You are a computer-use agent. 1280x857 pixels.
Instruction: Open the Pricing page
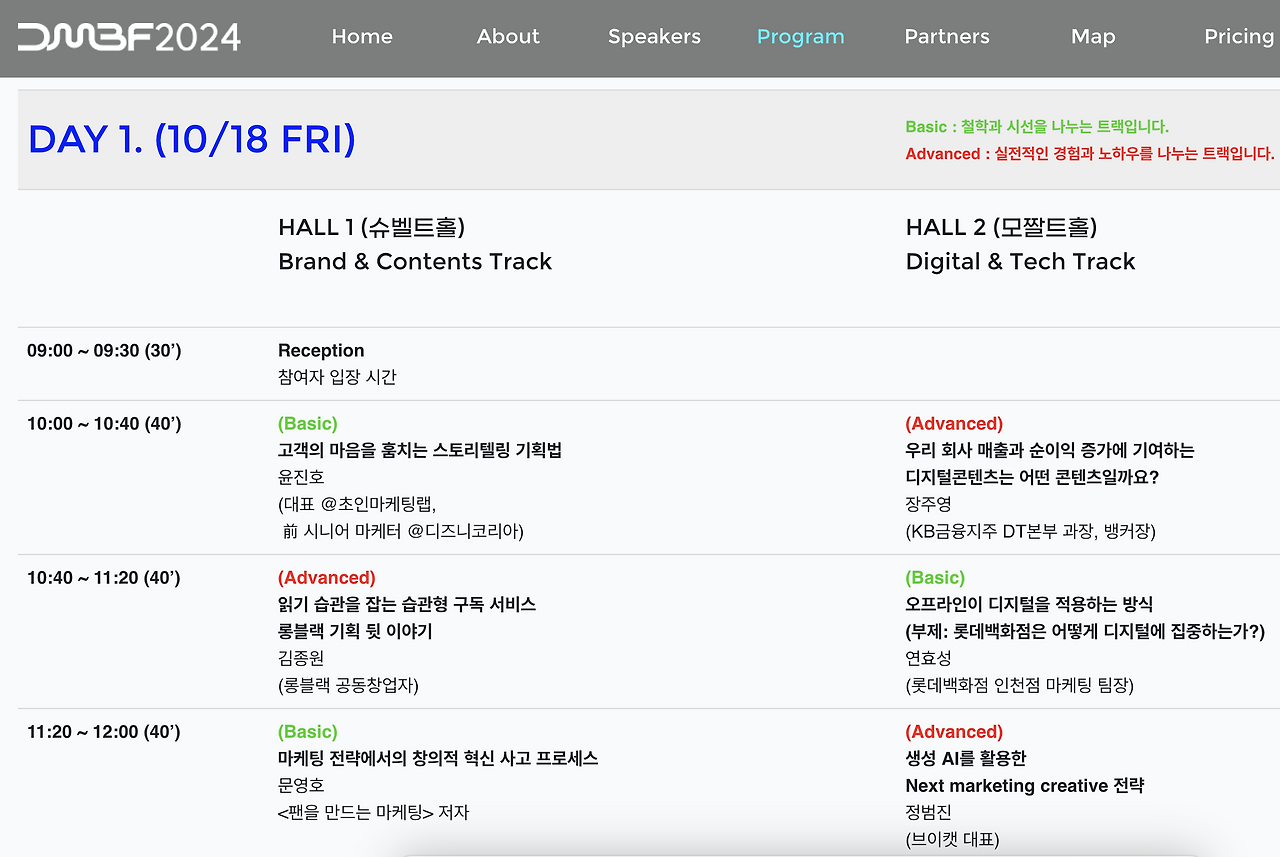pos(1238,37)
